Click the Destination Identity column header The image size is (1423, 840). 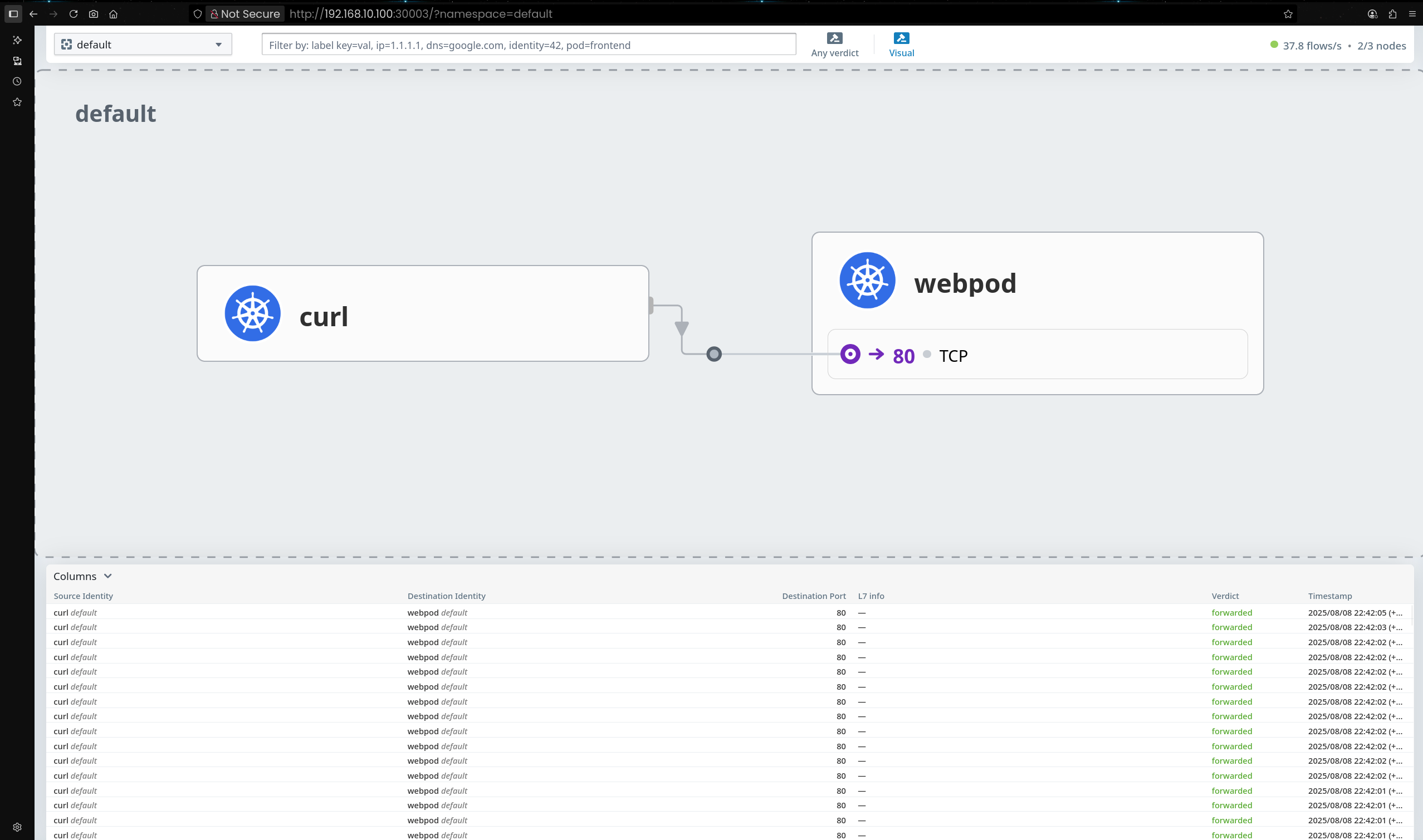pyautogui.click(x=446, y=596)
